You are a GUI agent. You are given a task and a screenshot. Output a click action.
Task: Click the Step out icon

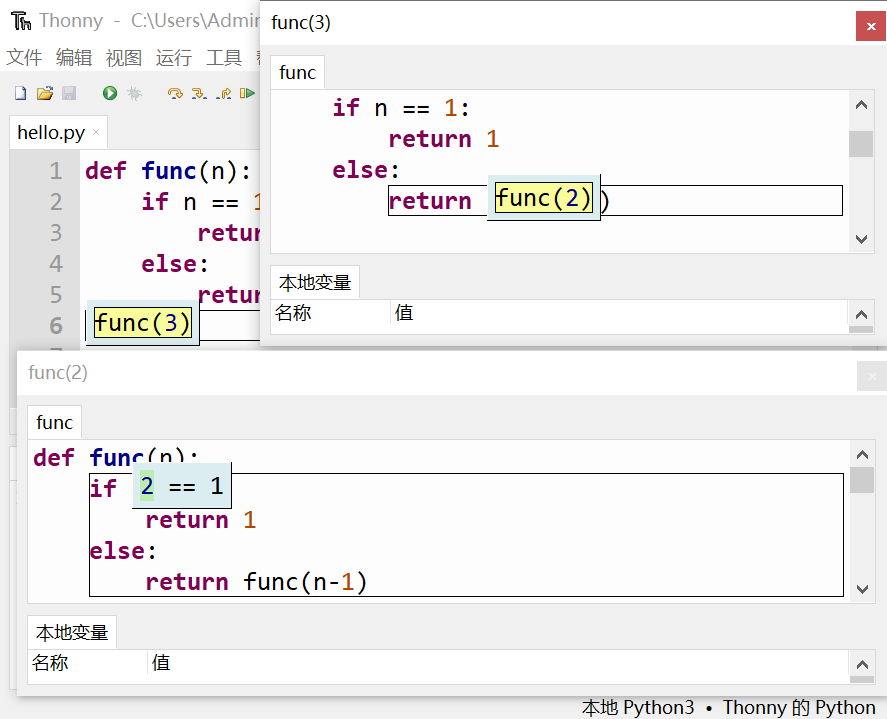pos(224,93)
